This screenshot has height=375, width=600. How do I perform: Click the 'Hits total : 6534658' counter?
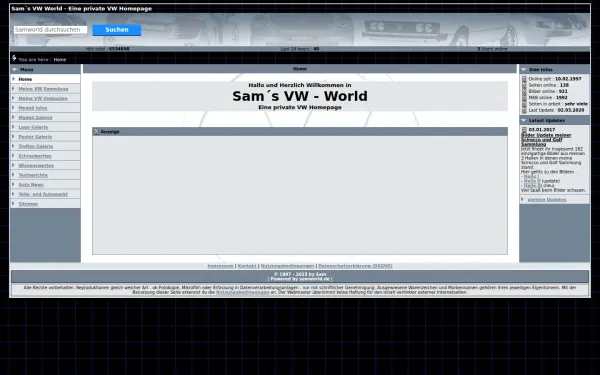click(108, 49)
